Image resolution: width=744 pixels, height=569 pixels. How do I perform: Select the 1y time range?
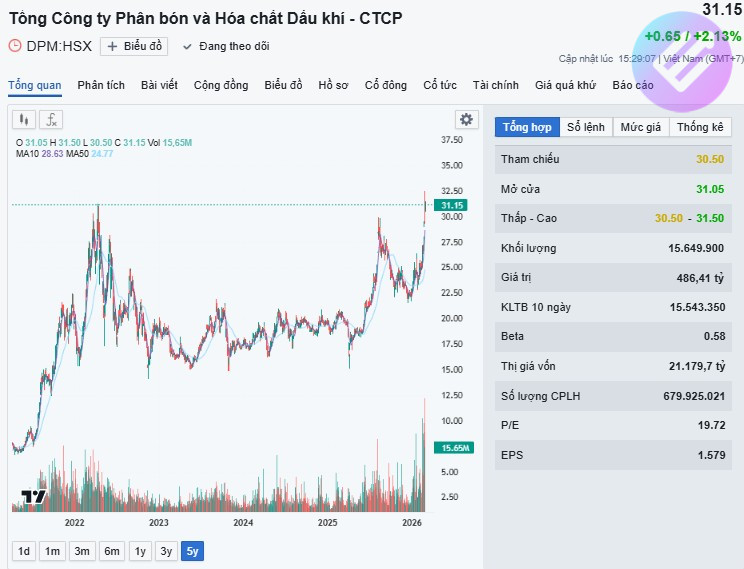click(x=140, y=551)
